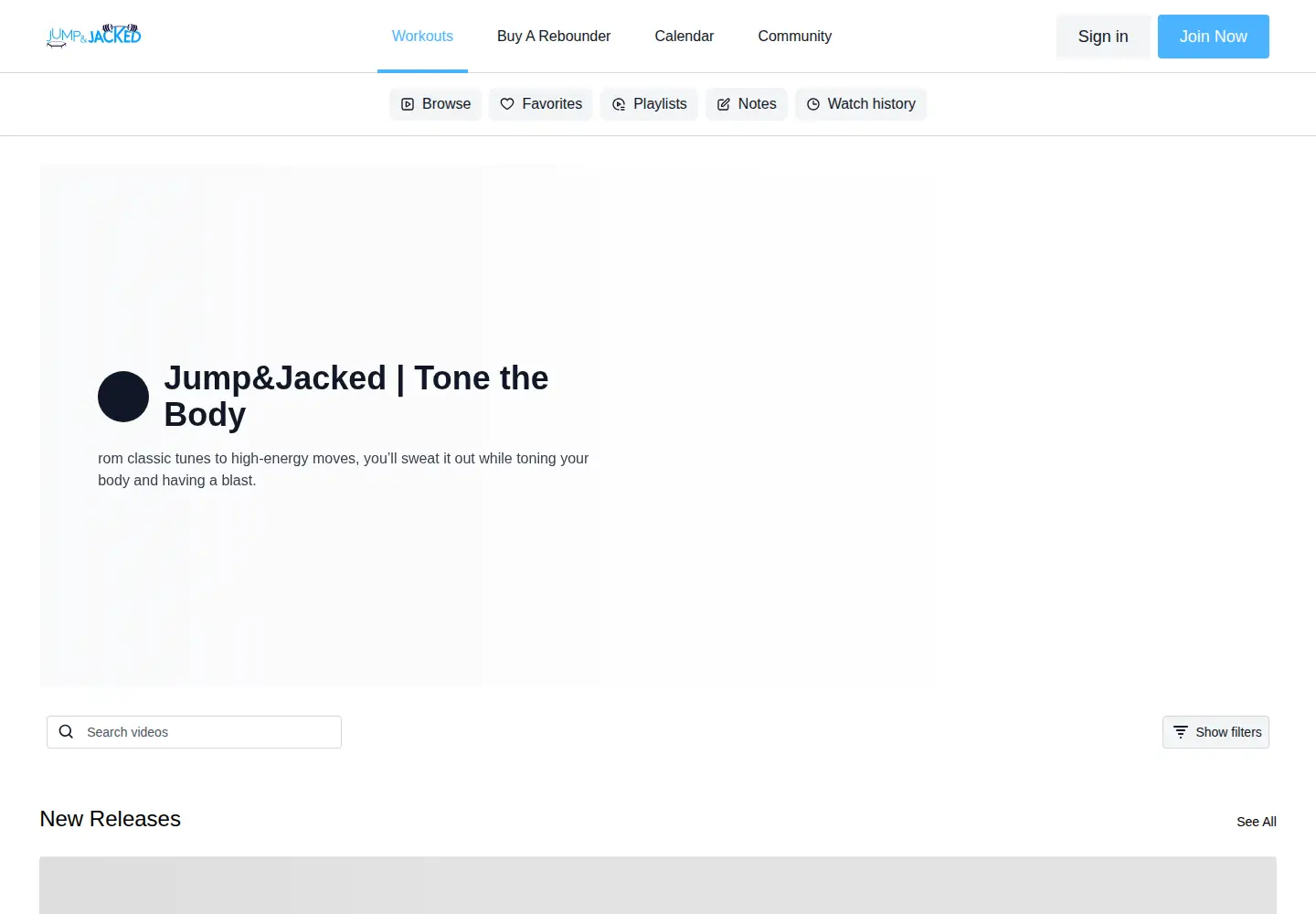The height and width of the screenshot is (914, 1316).
Task: Focus the Search videos field
Action: click(x=194, y=732)
